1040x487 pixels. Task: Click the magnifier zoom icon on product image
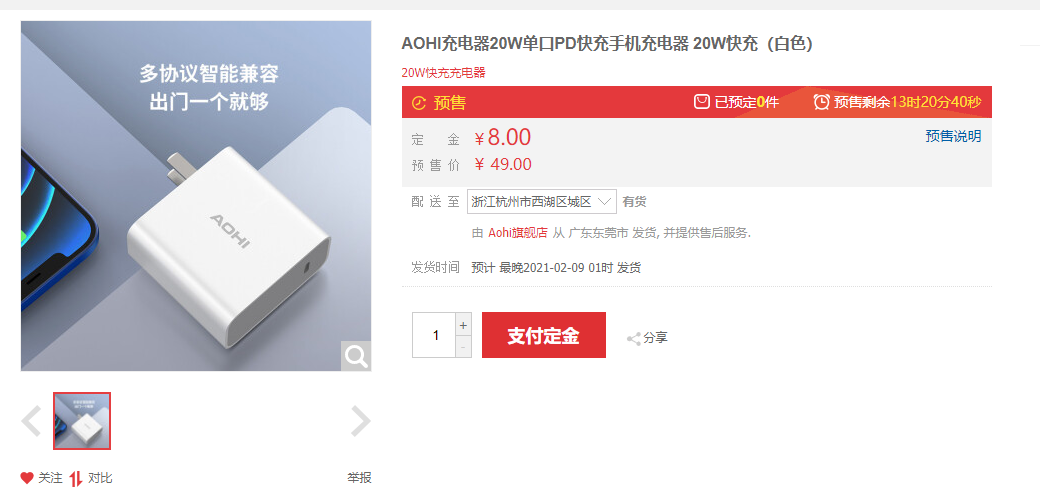[x=356, y=356]
